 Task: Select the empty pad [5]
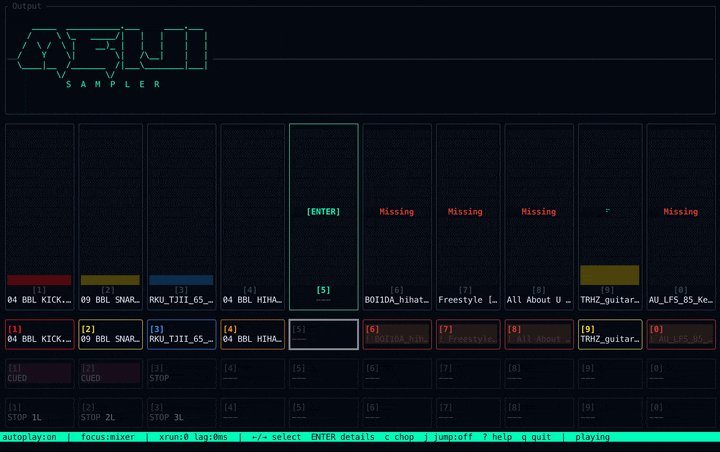[324, 334]
